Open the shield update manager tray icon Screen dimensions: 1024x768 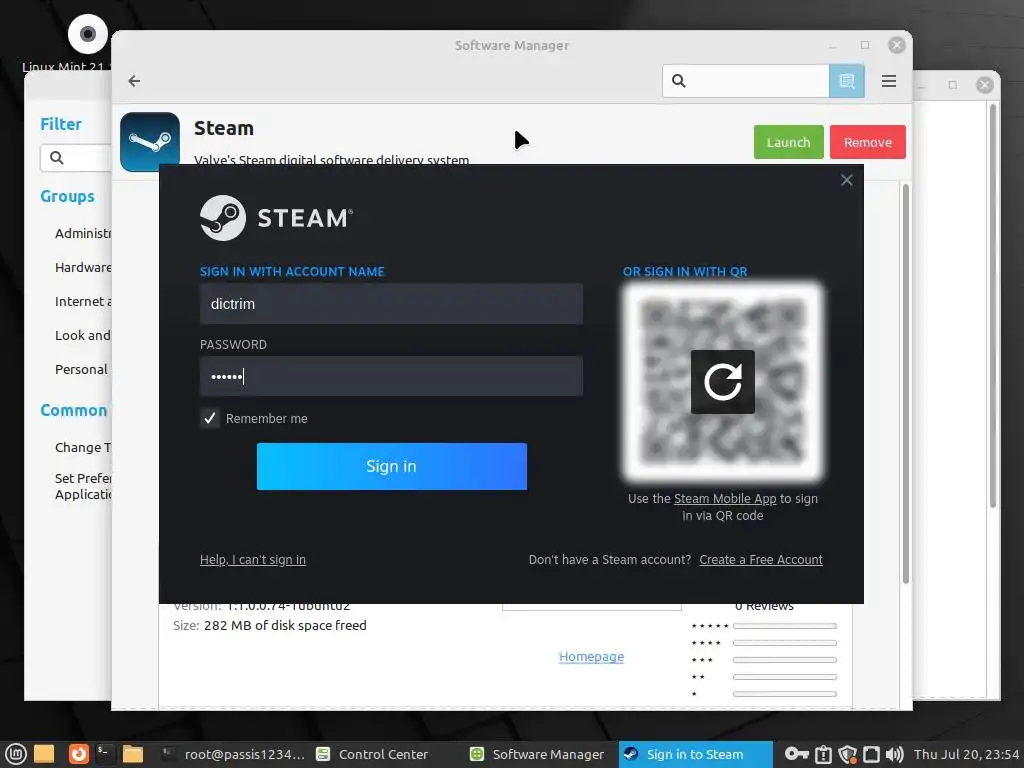pyautogui.click(x=848, y=754)
